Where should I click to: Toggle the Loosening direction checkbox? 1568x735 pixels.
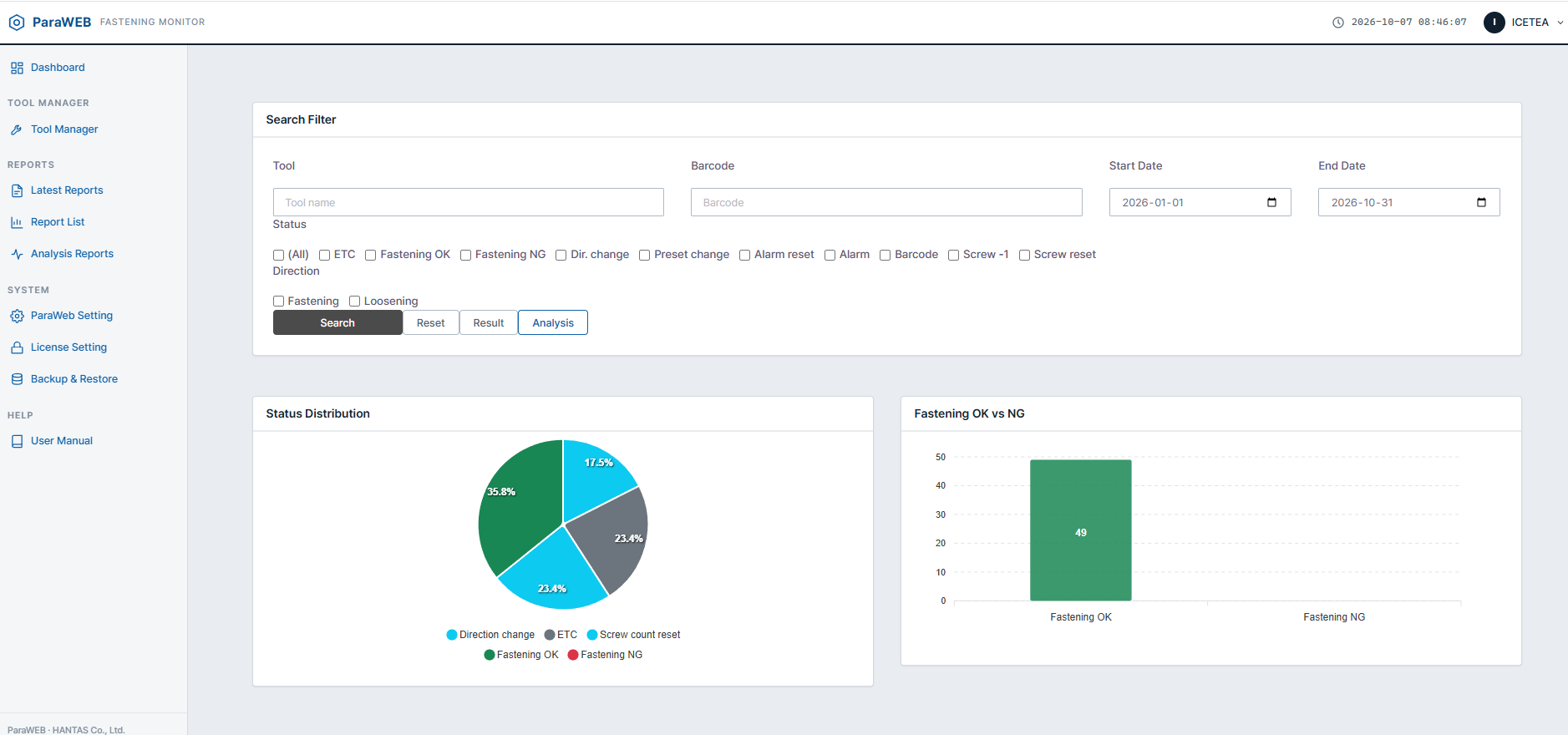click(x=355, y=302)
